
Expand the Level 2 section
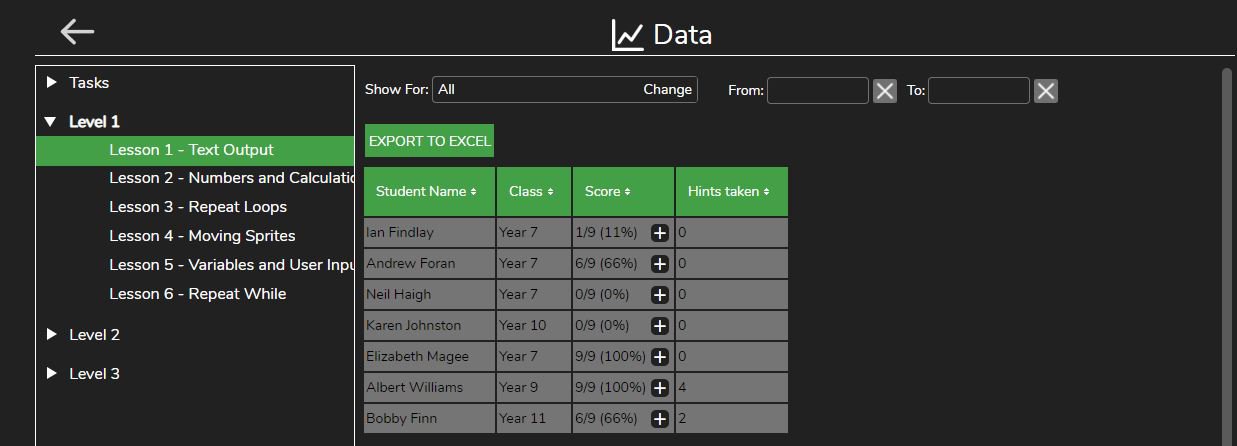(52, 335)
